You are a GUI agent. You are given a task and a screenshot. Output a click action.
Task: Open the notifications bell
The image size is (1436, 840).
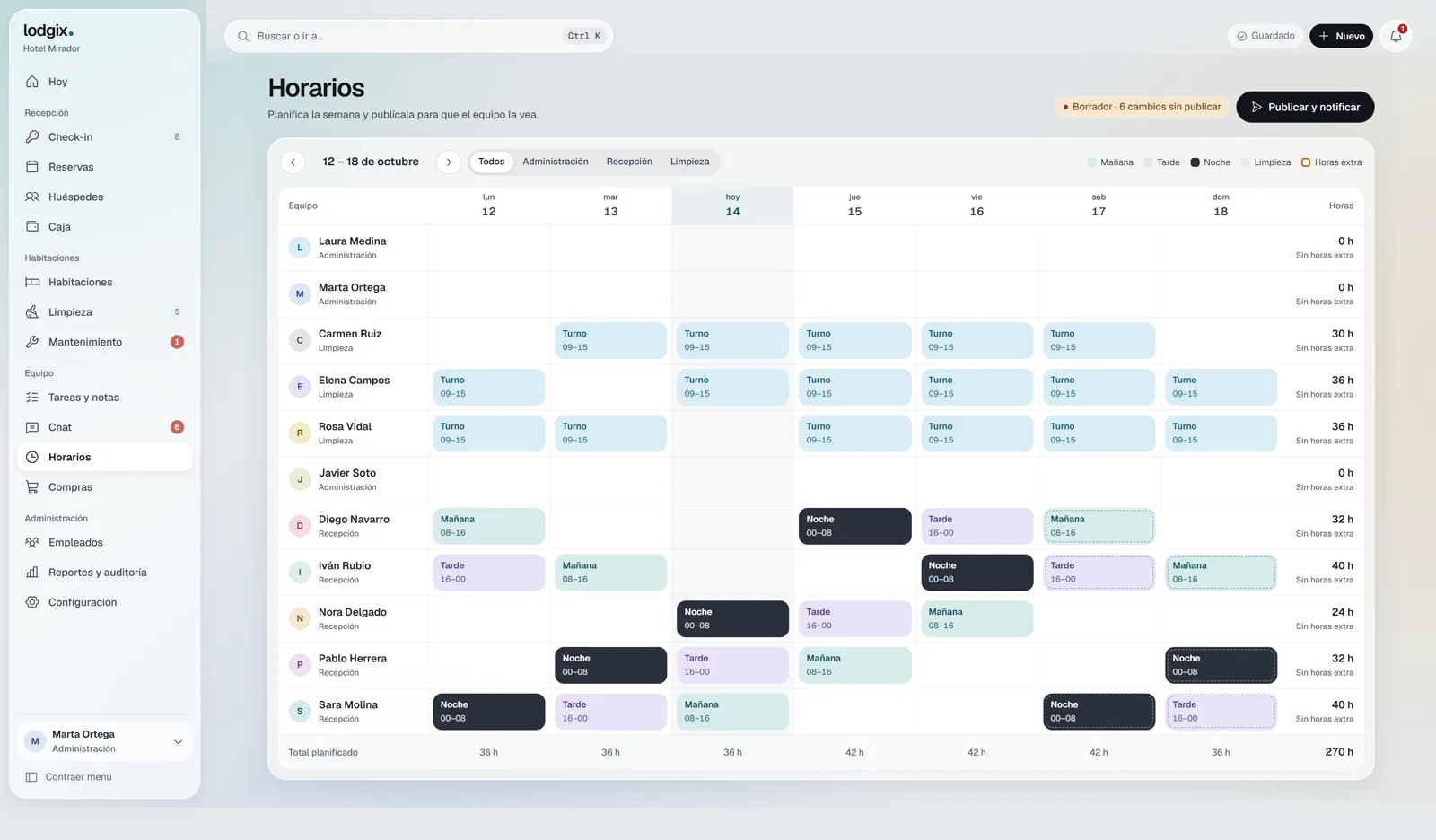1396,36
